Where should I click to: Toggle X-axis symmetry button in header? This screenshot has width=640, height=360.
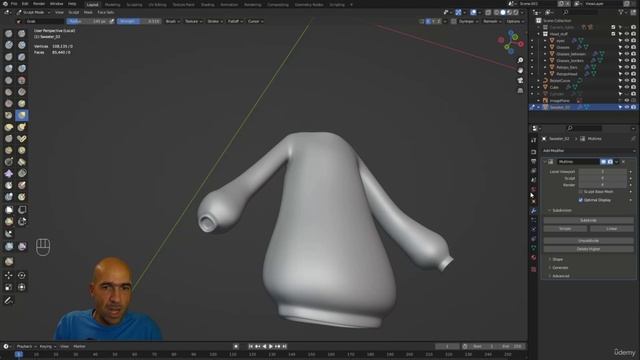[428, 21]
